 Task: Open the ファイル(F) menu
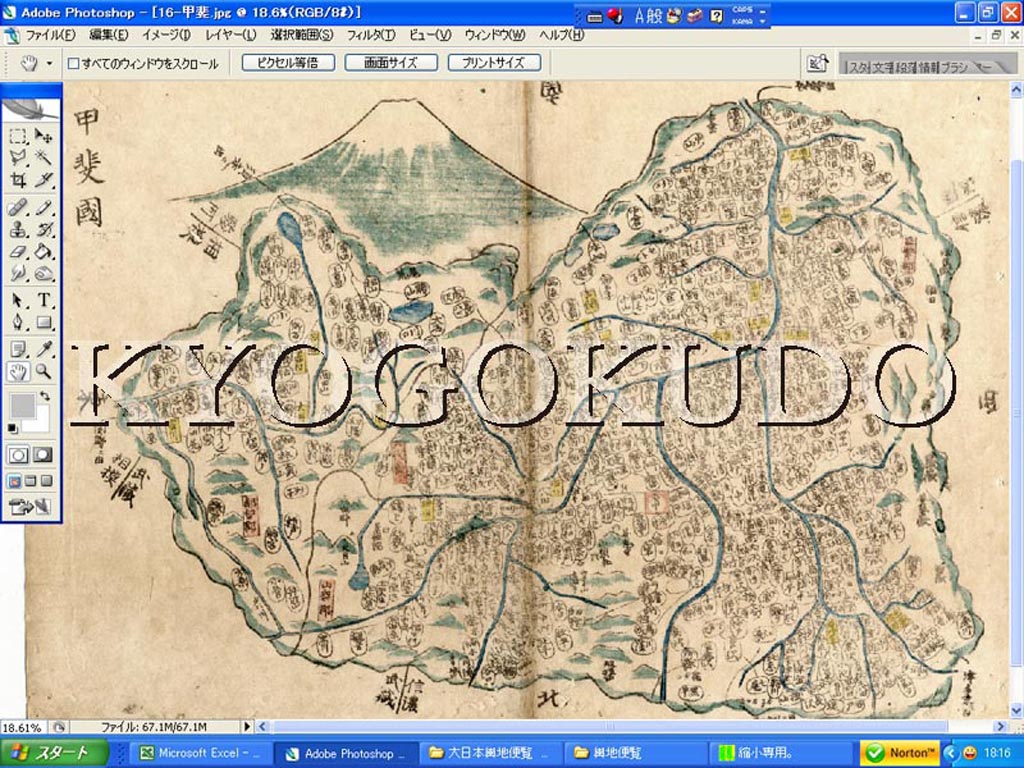pyautogui.click(x=50, y=35)
